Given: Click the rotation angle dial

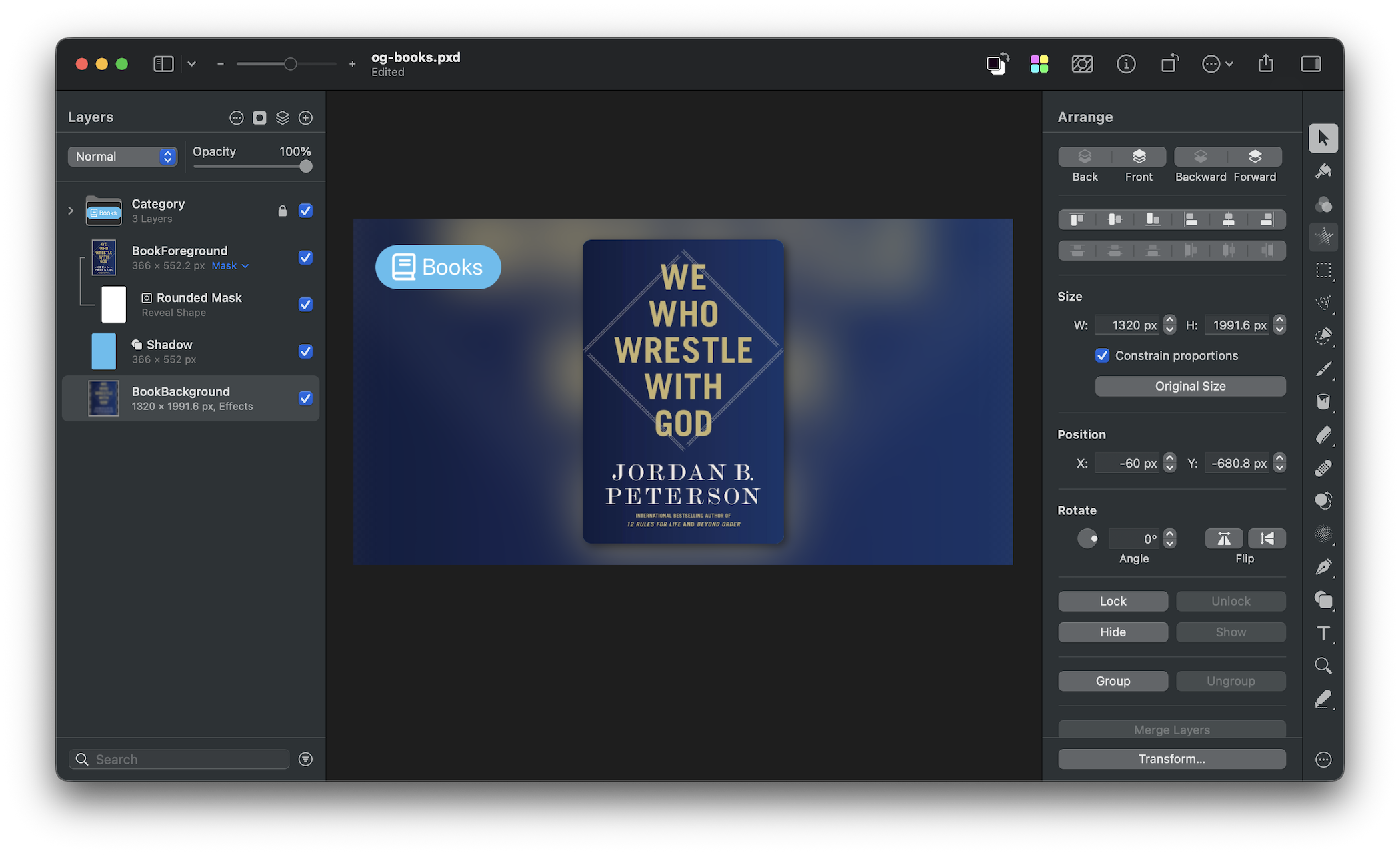Looking at the screenshot, I should (1087, 538).
